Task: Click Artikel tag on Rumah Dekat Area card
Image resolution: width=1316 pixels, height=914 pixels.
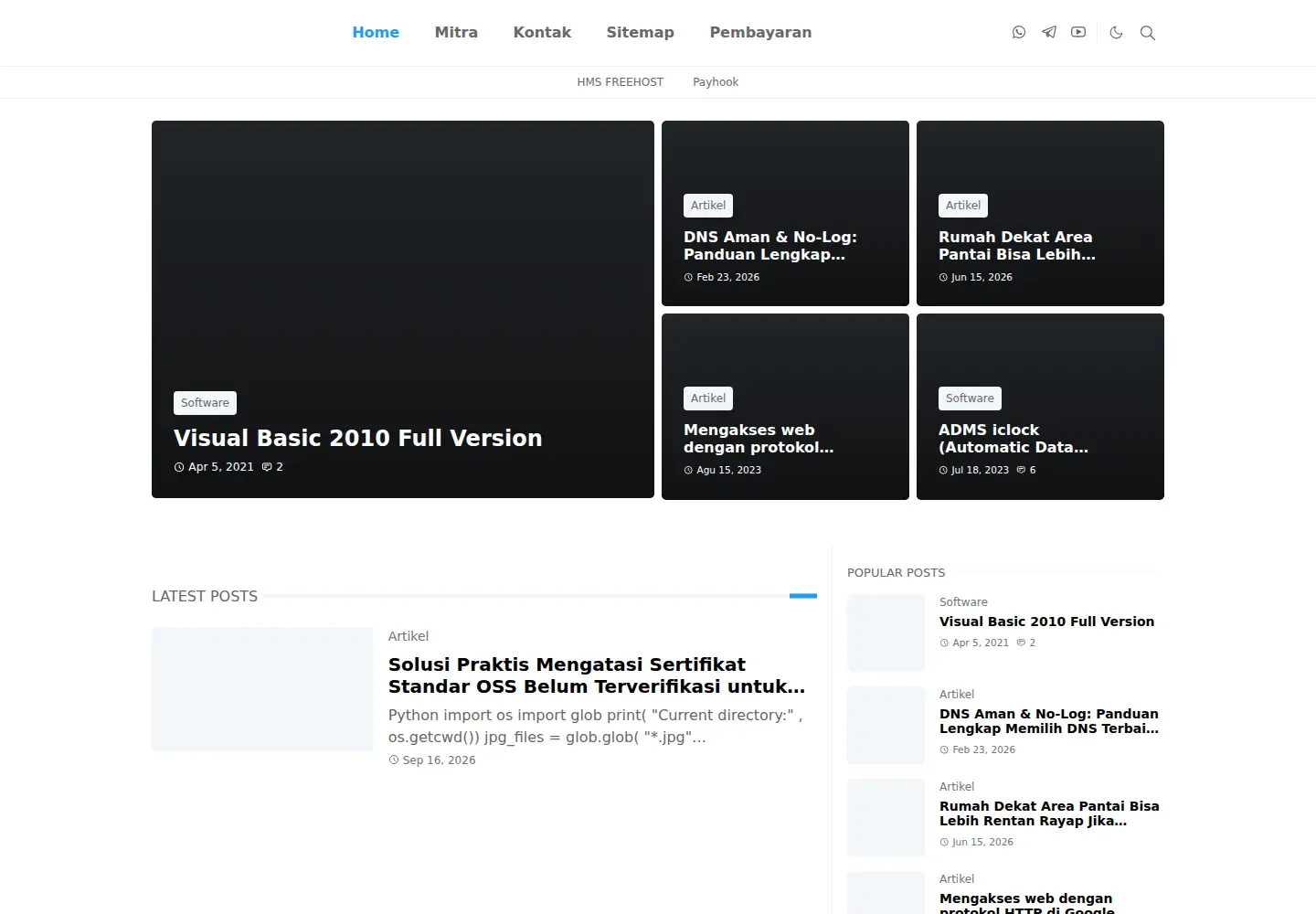Action: [x=963, y=206]
